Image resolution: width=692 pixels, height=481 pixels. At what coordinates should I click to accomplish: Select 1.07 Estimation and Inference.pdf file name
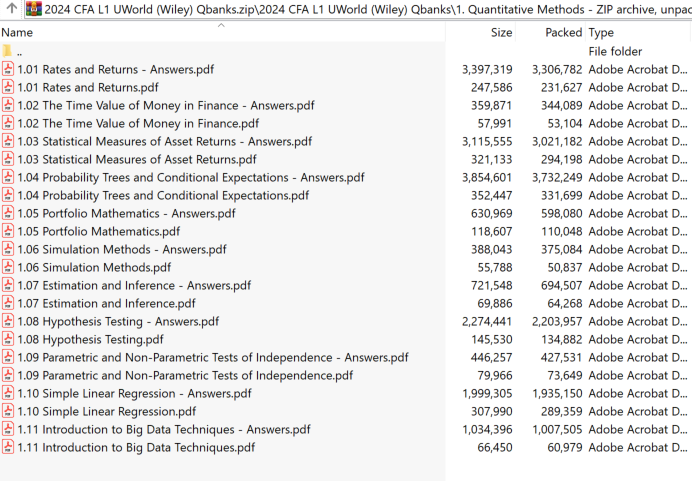tap(106, 304)
